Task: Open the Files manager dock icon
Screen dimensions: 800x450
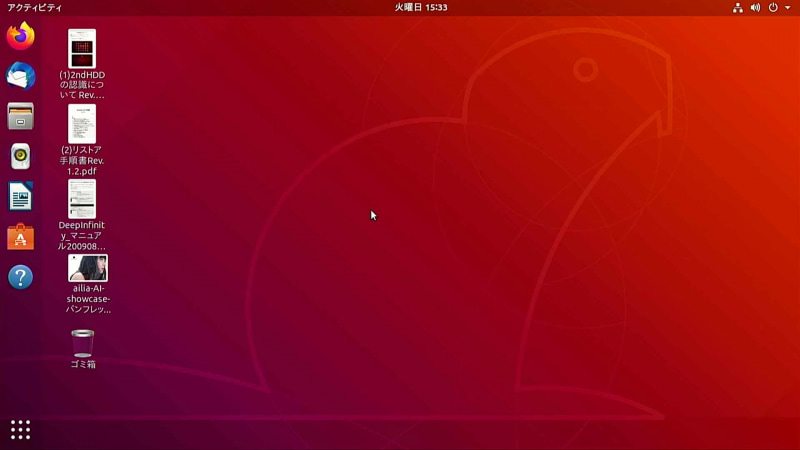Action: point(20,116)
